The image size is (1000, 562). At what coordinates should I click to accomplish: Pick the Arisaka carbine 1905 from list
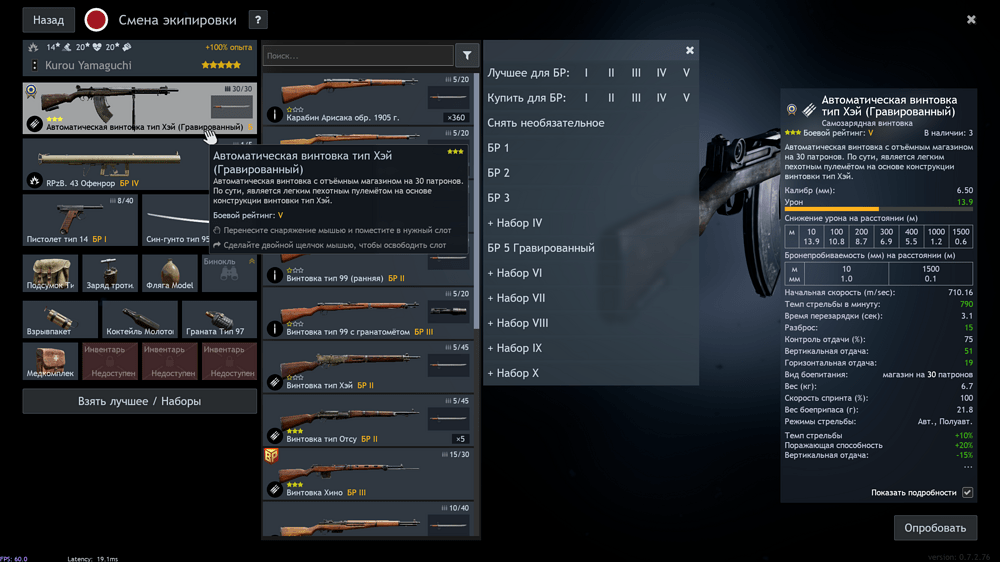(370, 102)
